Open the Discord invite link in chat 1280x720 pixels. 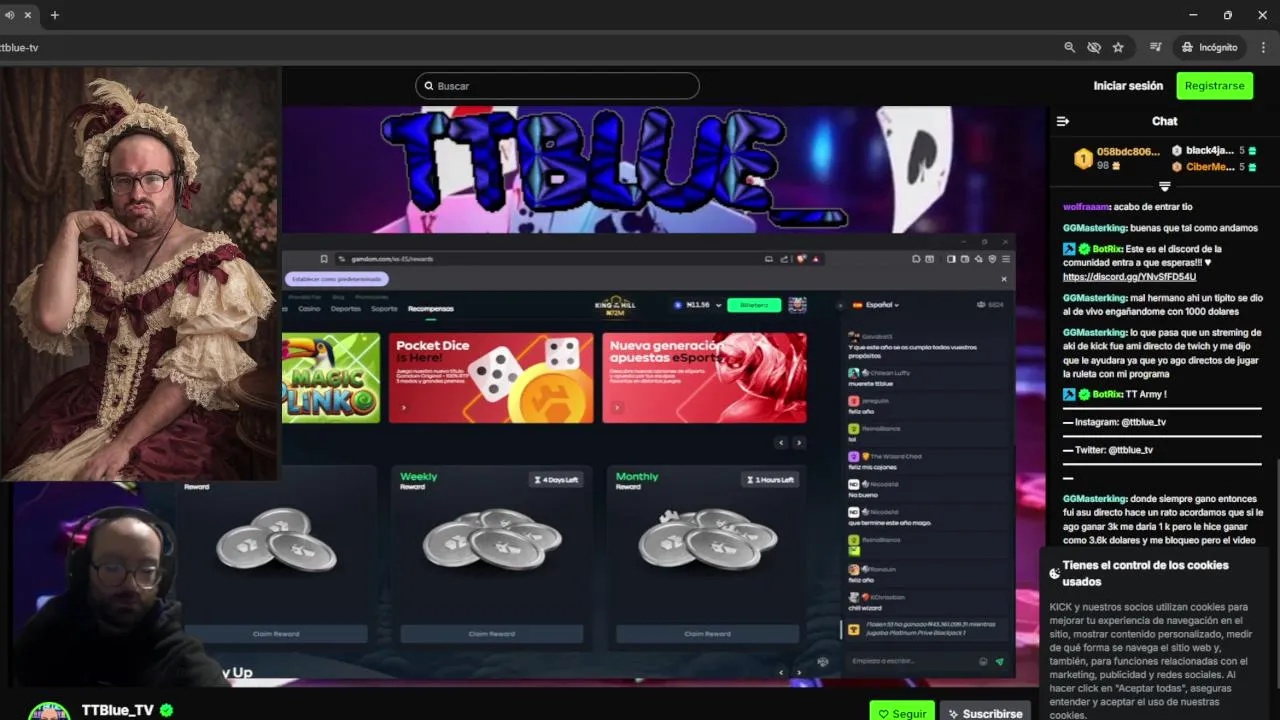[x=1129, y=277]
